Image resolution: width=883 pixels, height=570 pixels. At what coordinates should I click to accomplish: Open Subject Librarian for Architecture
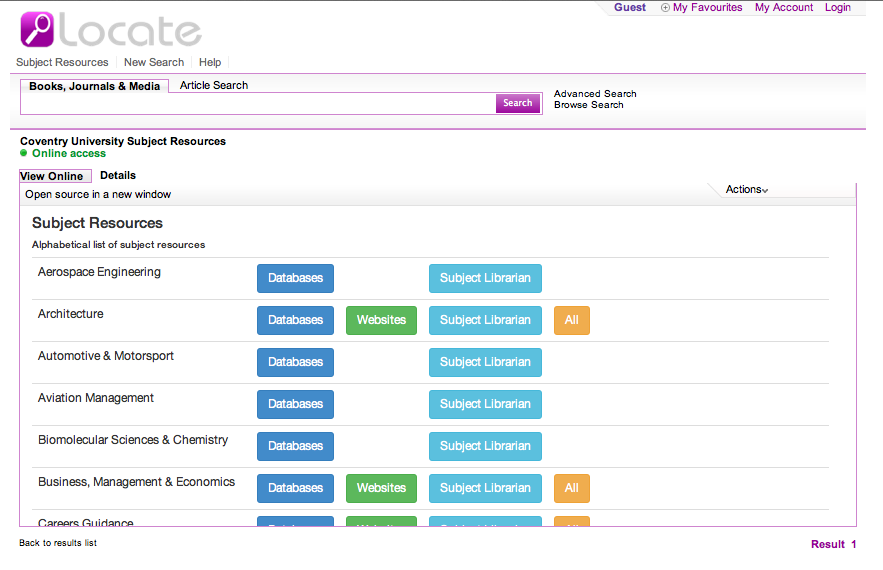pos(485,320)
